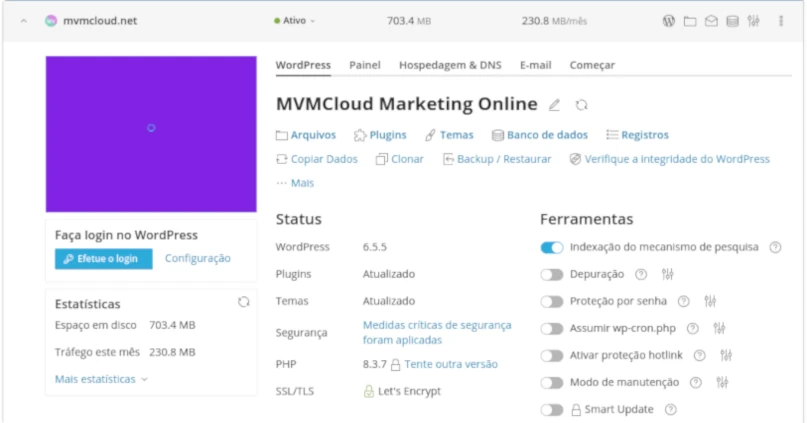Open help icon for Modo de manutenção

click(696, 383)
